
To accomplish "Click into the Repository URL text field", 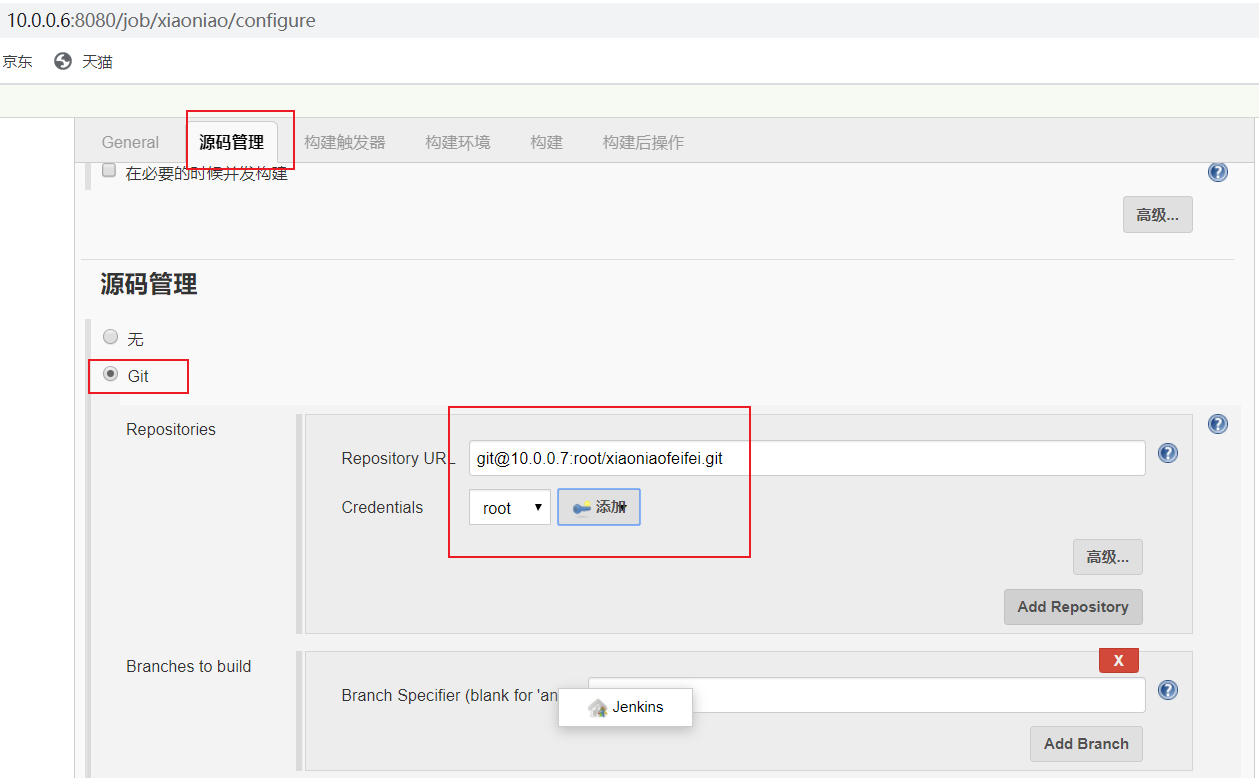I will [806, 458].
